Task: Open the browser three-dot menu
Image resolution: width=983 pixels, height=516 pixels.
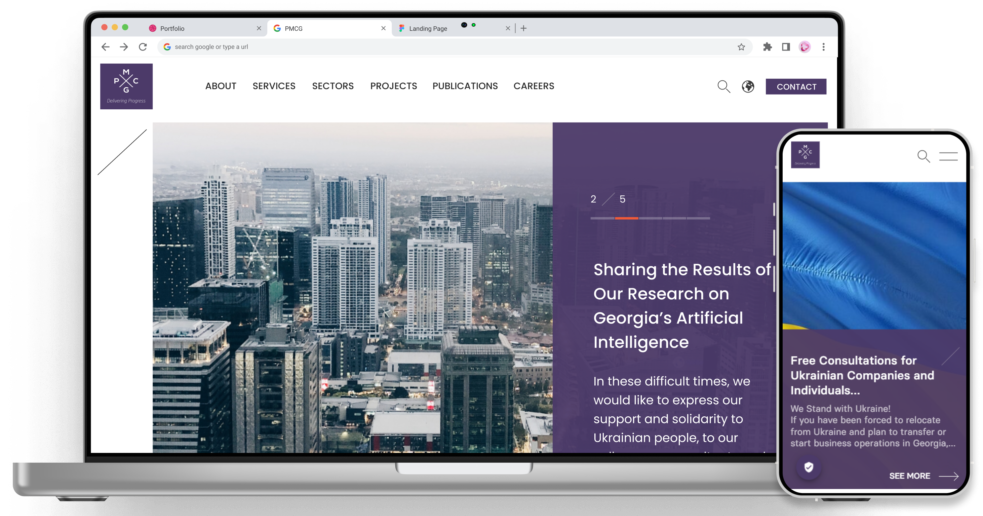Action: (824, 47)
